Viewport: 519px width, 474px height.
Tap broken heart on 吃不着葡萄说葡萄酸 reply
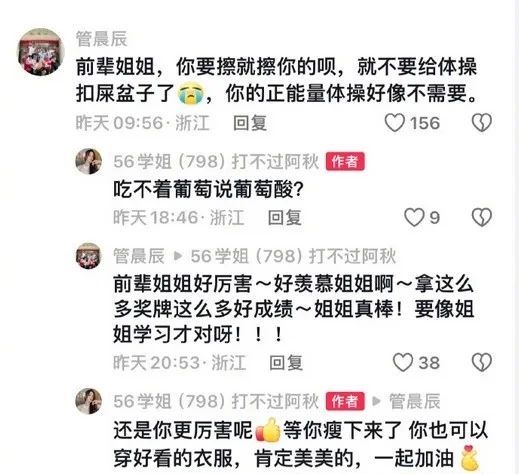coord(482,217)
